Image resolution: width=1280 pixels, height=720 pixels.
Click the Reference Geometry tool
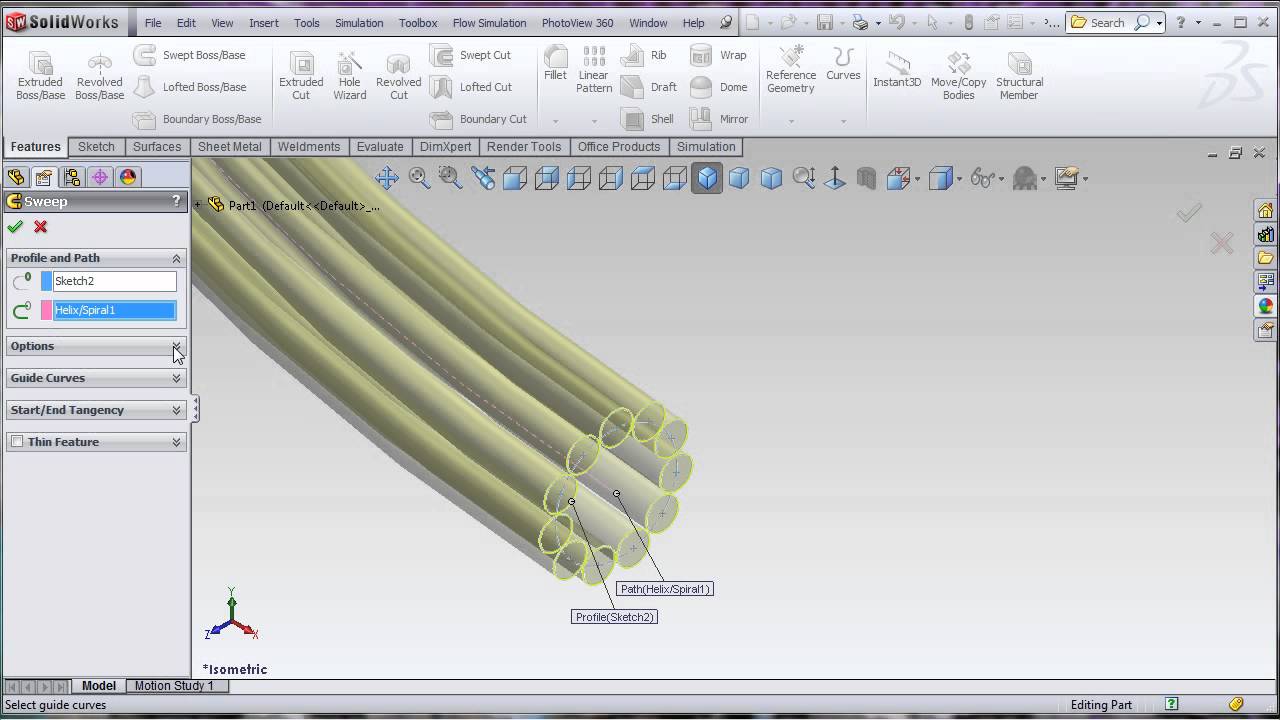coord(791,70)
